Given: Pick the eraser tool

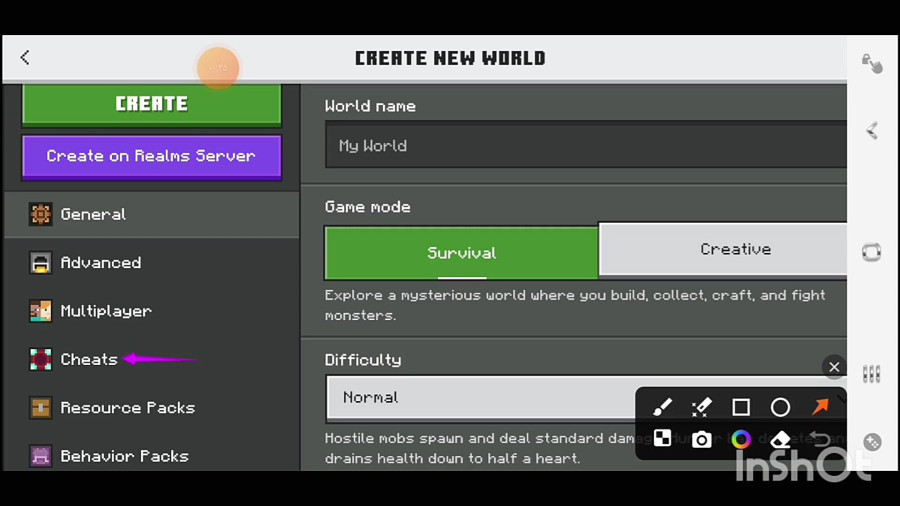Looking at the screenshot, I should click(x=780, y=439).
